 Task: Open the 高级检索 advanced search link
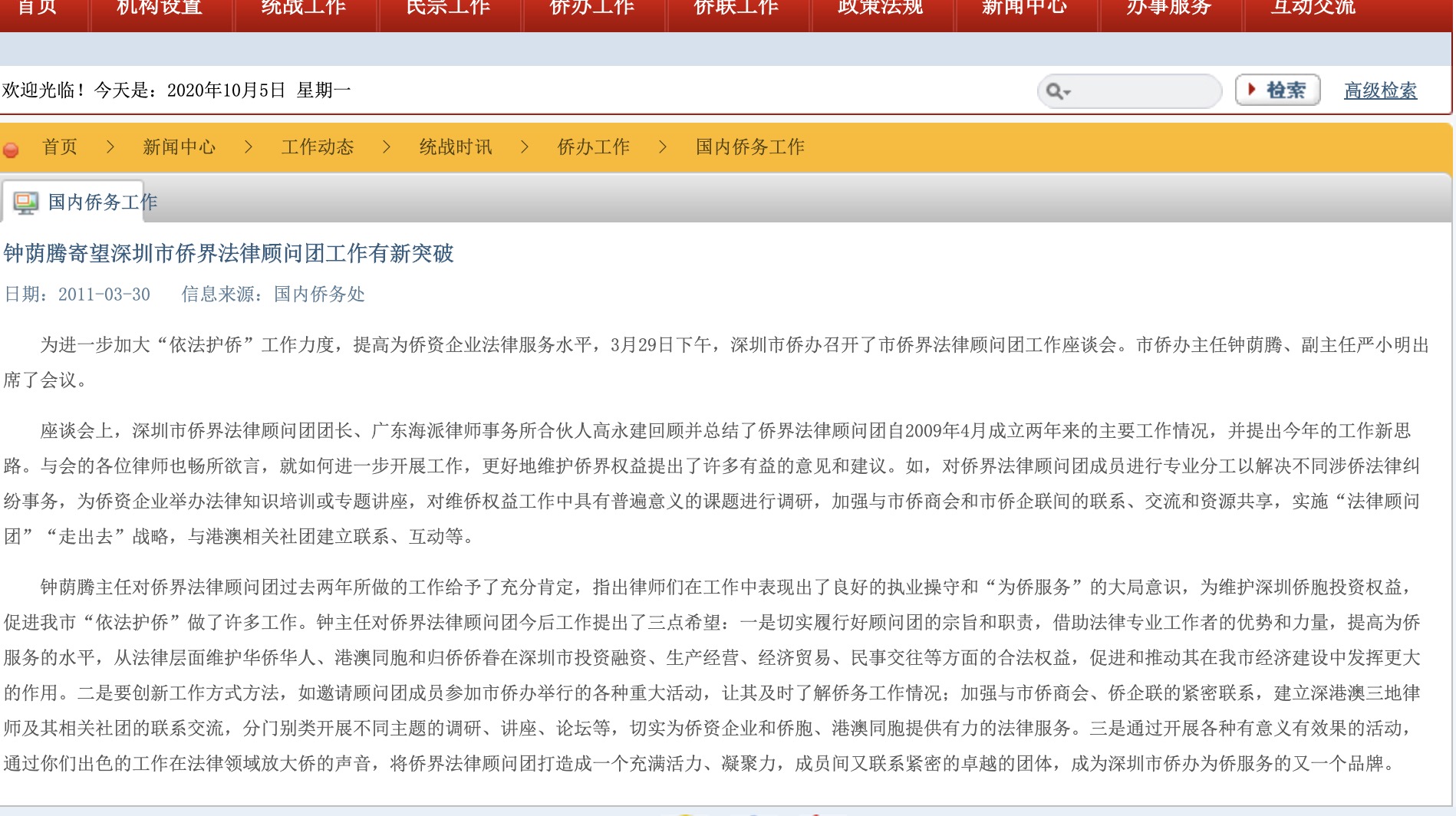coord(1380,90)
